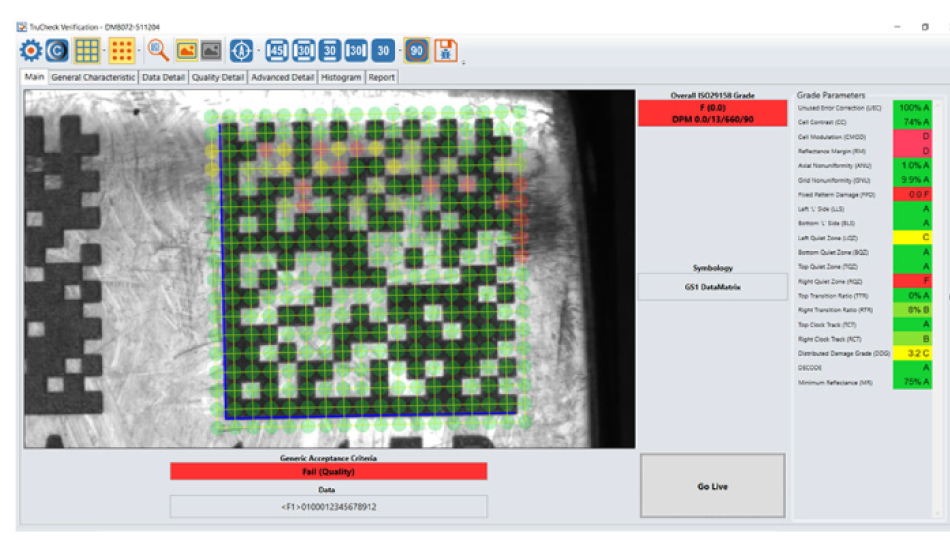Open the Data Detail tab
Screen dimensions: 950x551
pyautogui.click(x=163, y=78)
